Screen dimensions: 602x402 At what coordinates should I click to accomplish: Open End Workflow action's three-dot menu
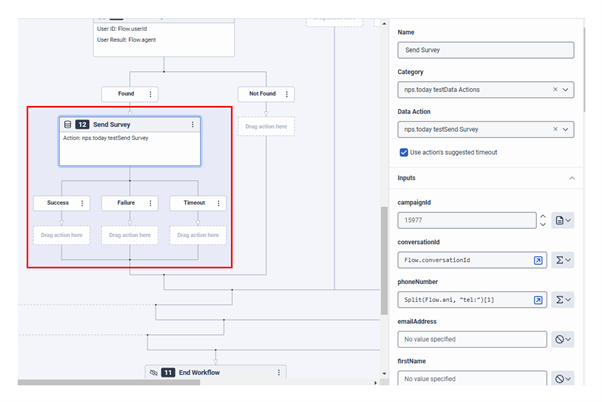[278, 372]
